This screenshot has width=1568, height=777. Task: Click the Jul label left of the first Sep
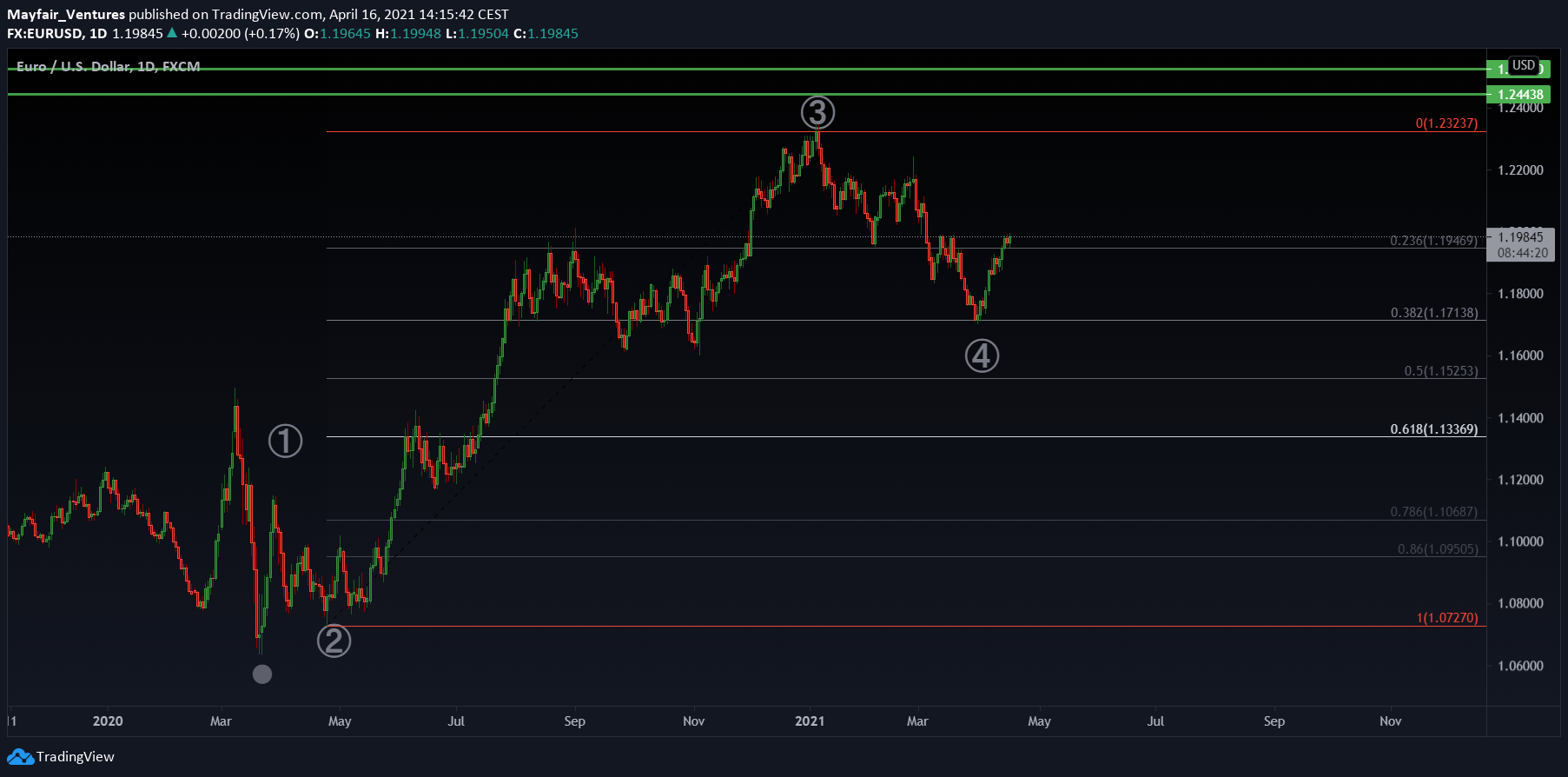click(456, 721)
